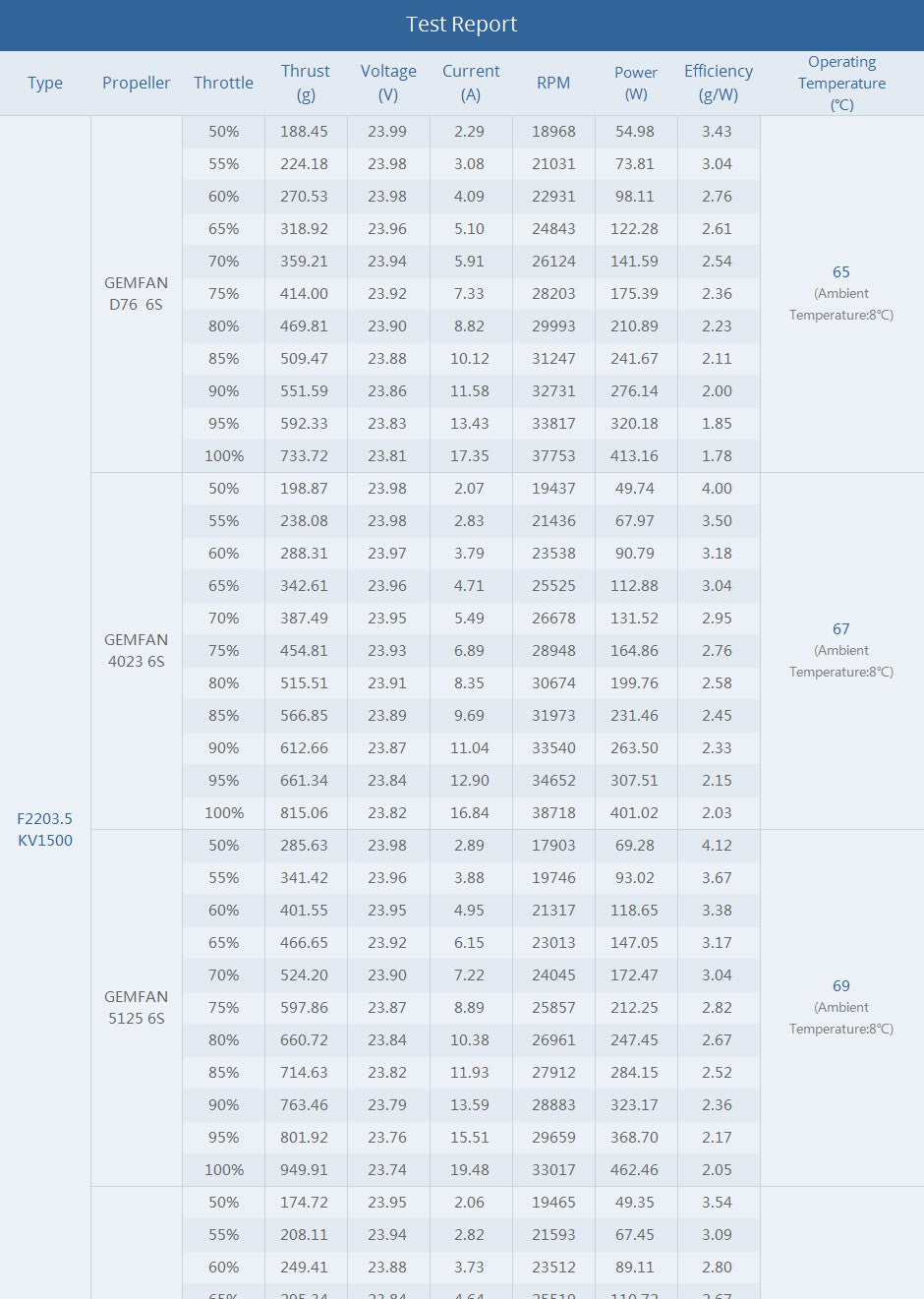The width and height of the screenshot is (924, 1299).
Task: Click the F2203.5 KV1500 motor type cell
Action: tap(45, 829)
